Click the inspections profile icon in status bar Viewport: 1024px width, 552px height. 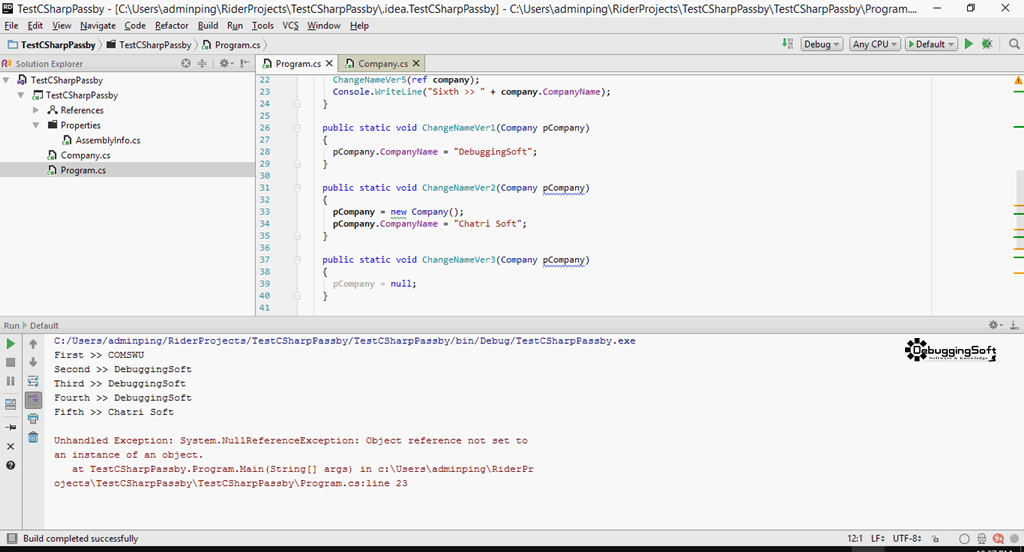[x=982, y=539]
